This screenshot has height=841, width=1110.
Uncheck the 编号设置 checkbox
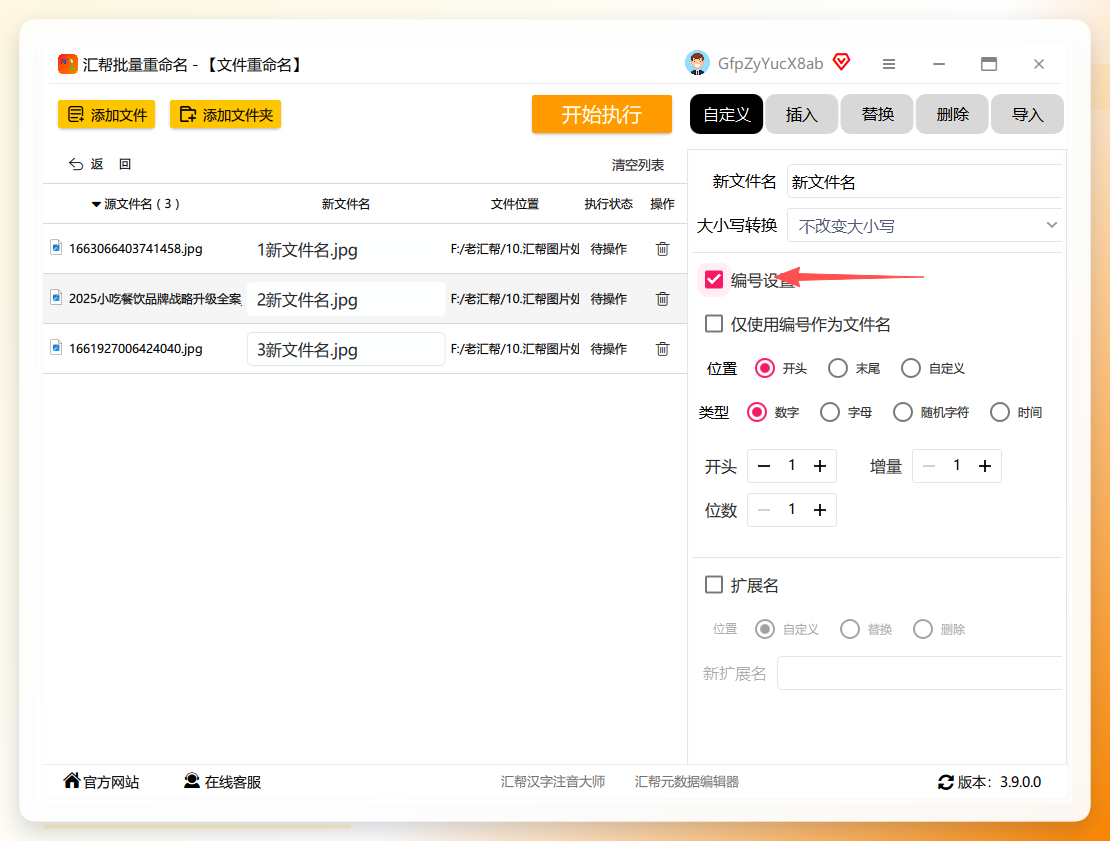pyautogui.click(x=714, y=280)
